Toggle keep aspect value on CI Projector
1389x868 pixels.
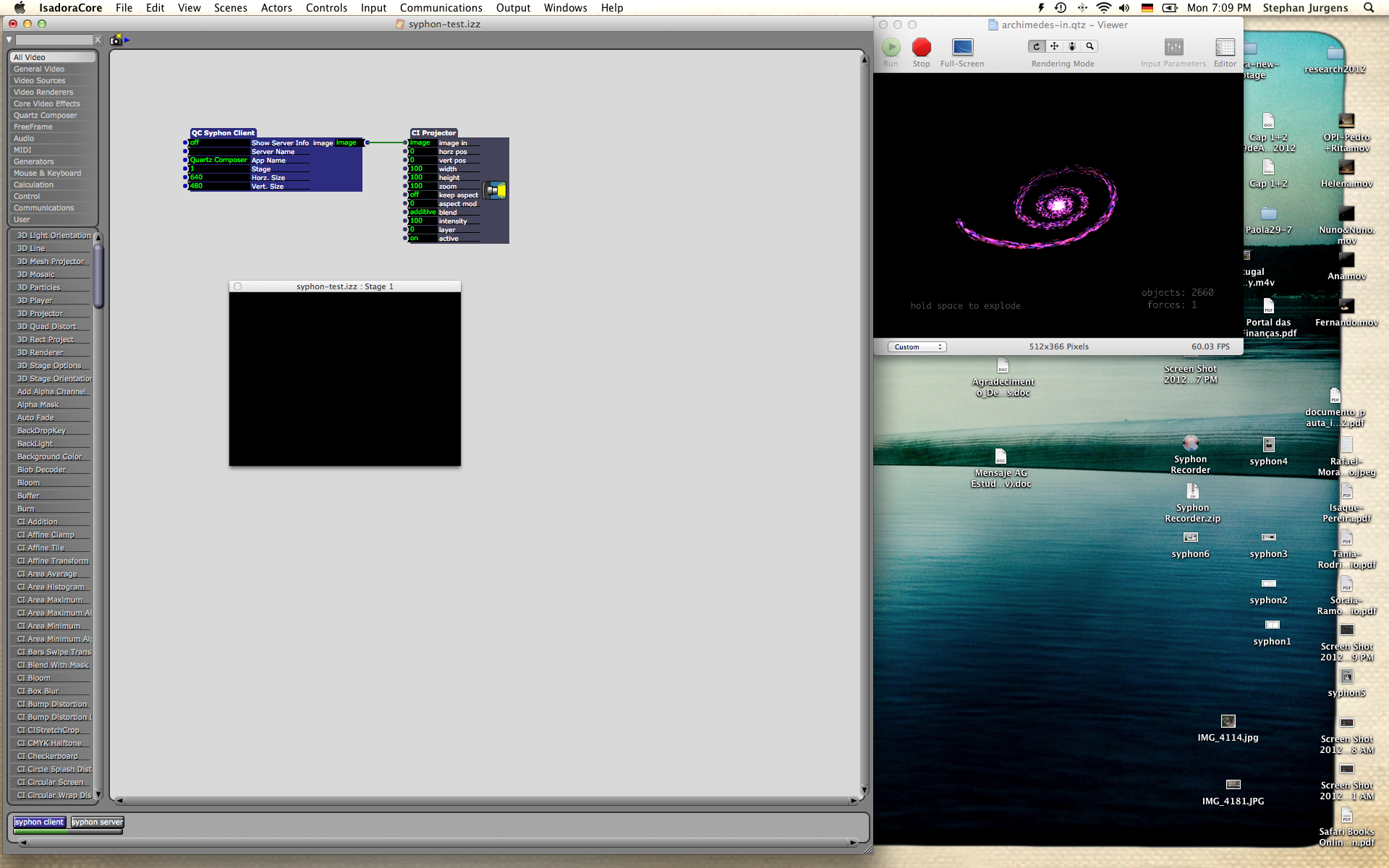[x=422, y=195]
